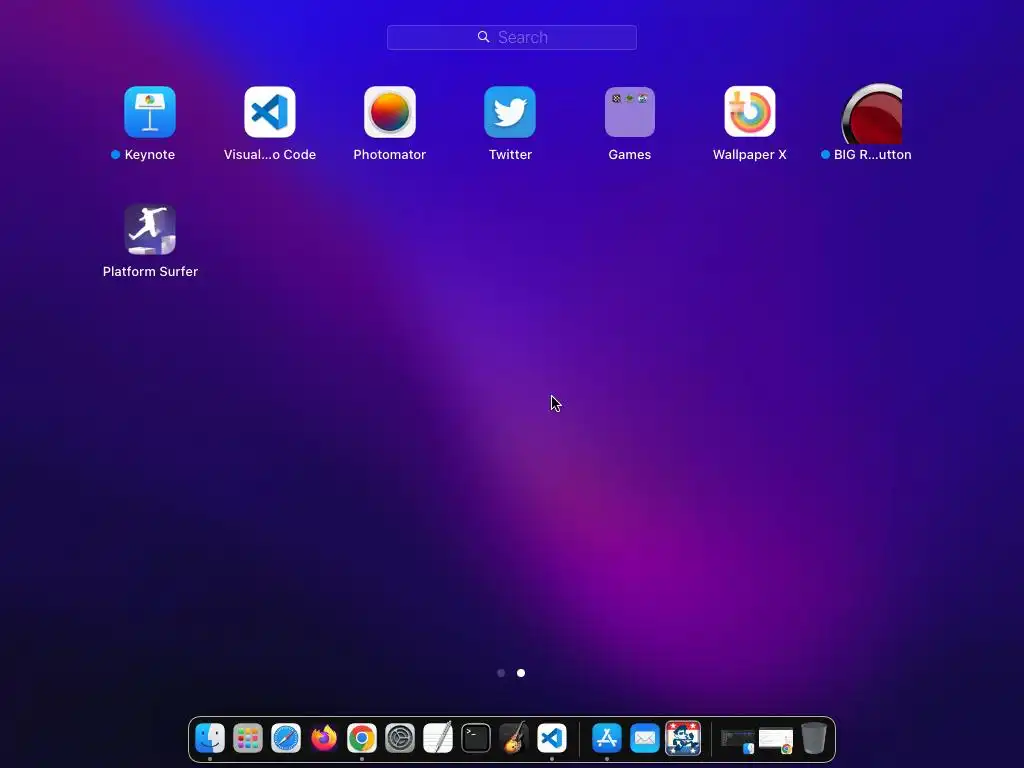
Task: Click the Launchpad icon in Dock
Action: 248,739
